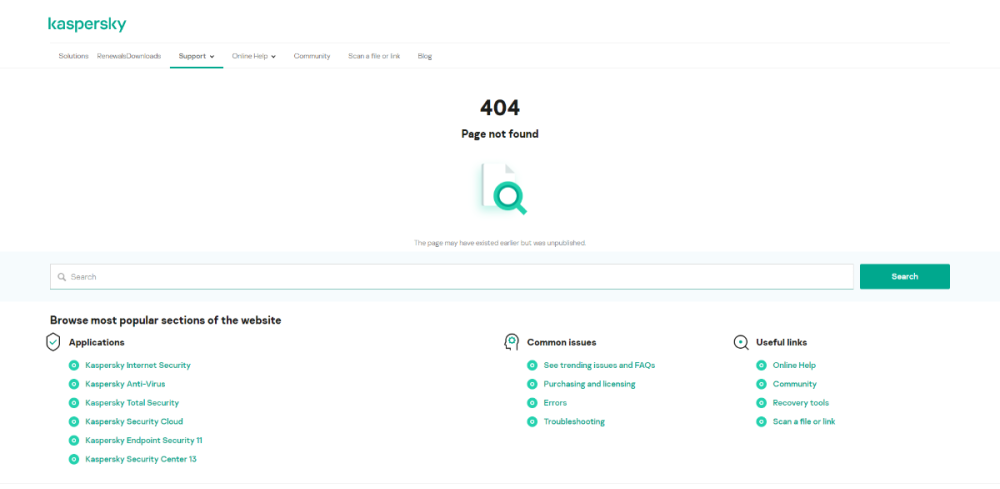The image size is (1000, 489).
Task: Click bullet icon beside Recovery tools
Action: (x=761, y=403)
